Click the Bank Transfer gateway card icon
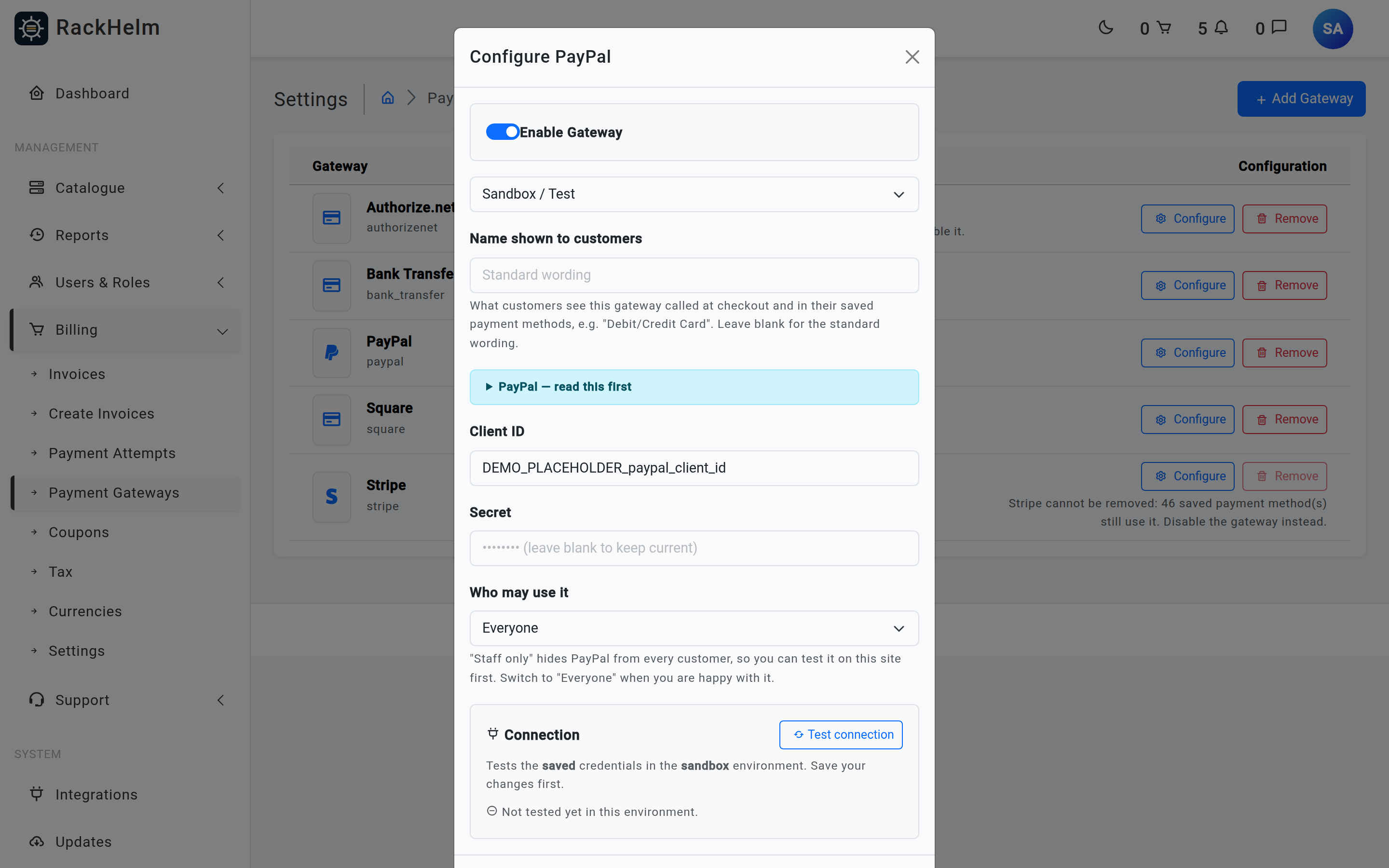Screen dimensions: 1389x868 pyautogui.click(x=332, y=285)
